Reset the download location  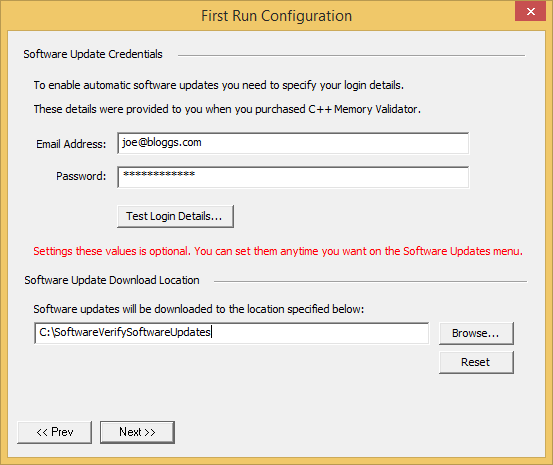[476, 362]
